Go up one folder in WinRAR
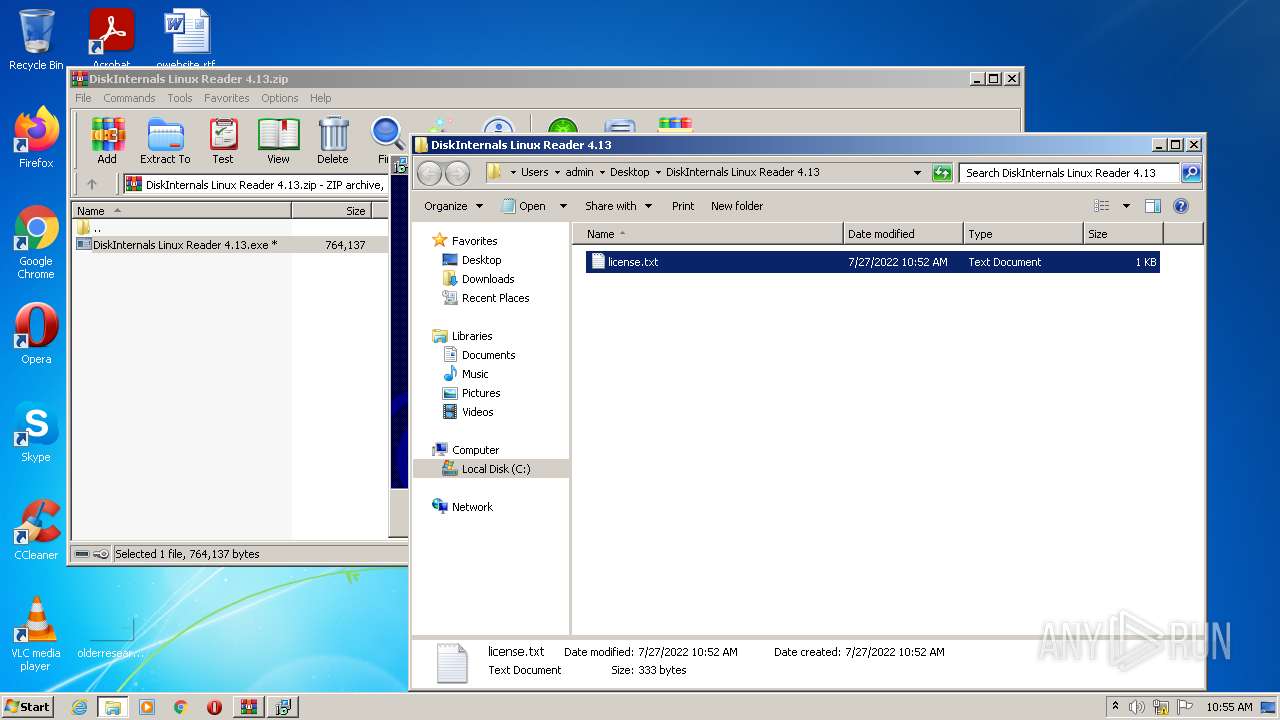The height and width of the screenshot is (720, 1280). click(x=92, y=184)
